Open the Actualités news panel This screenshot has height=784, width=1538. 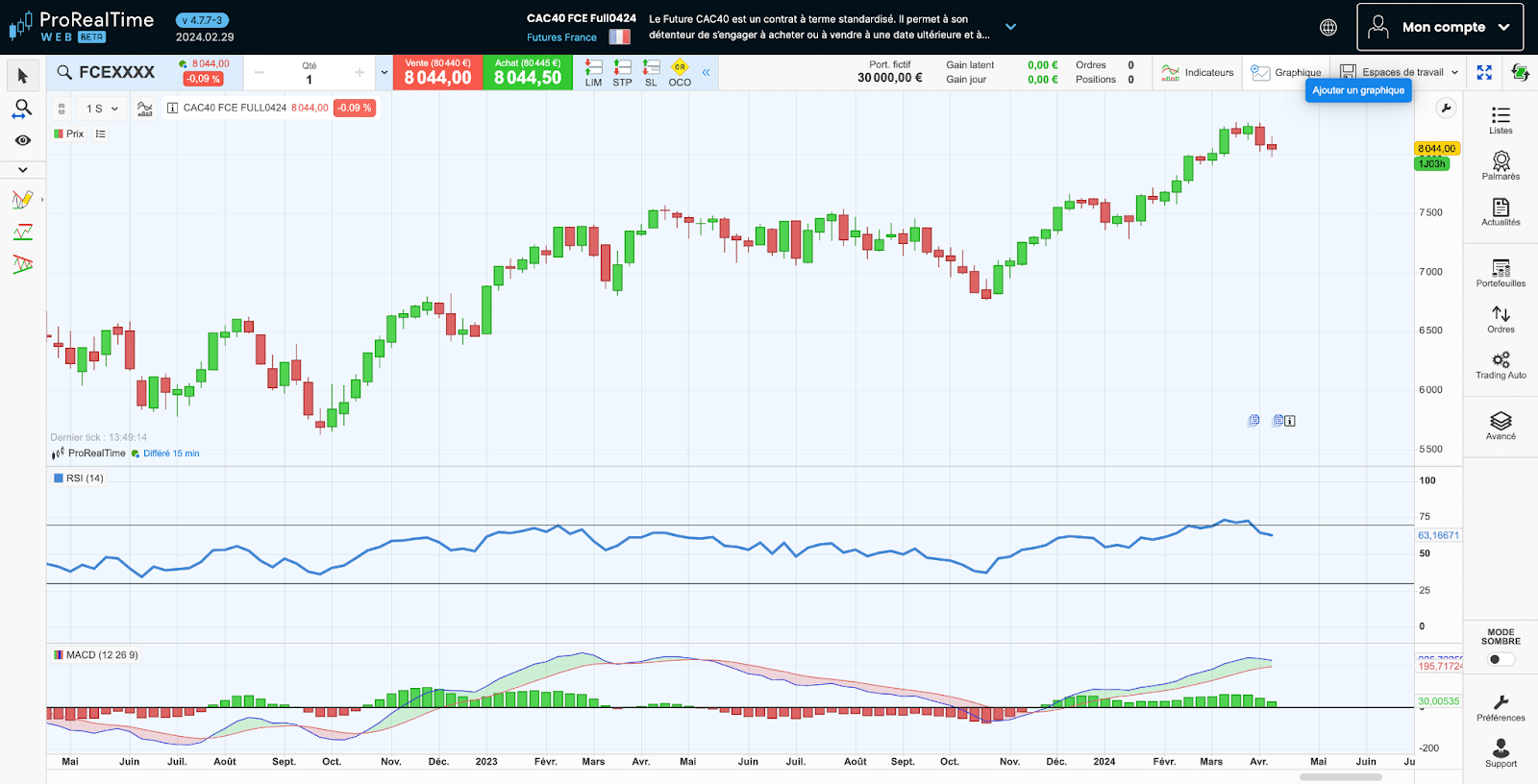point(1501,211)
